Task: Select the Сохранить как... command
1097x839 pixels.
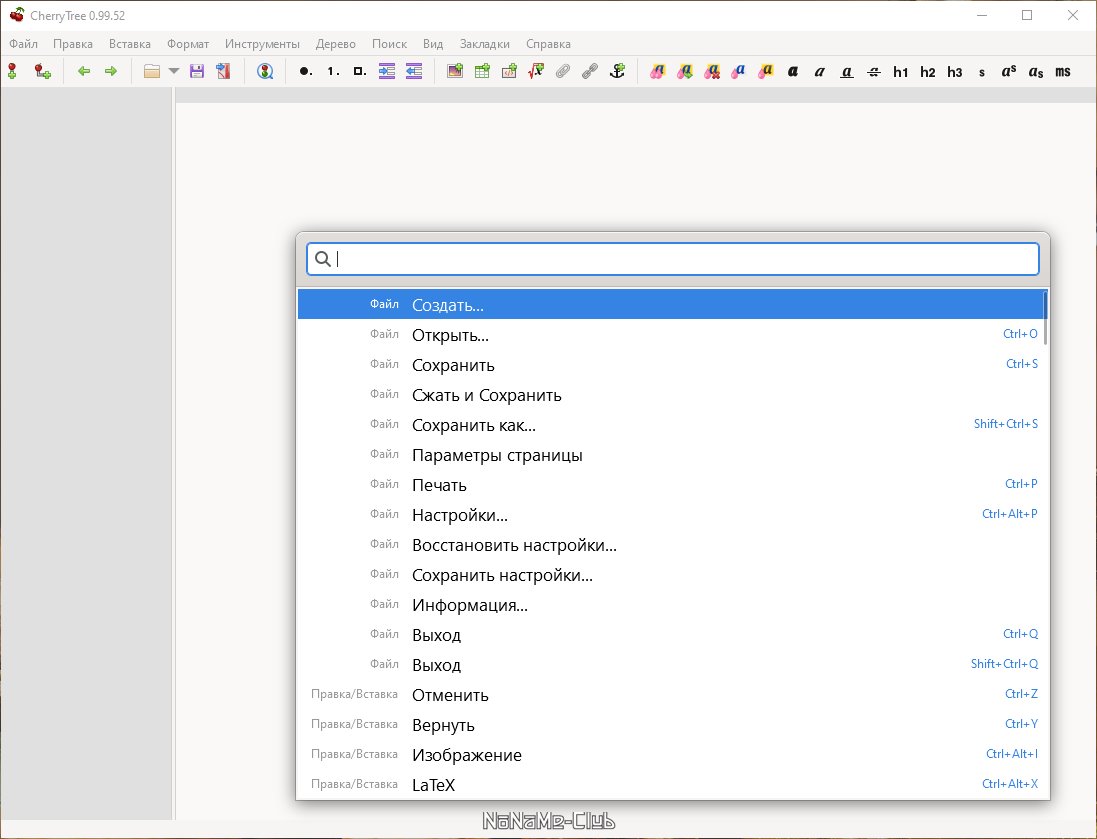Action: click(x=474, y=425)
